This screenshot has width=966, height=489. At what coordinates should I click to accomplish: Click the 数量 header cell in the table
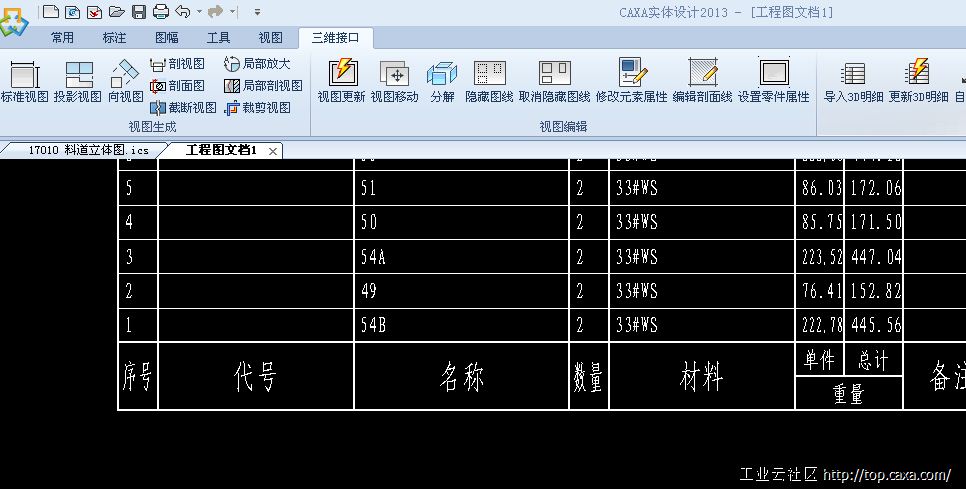point(588,376)
